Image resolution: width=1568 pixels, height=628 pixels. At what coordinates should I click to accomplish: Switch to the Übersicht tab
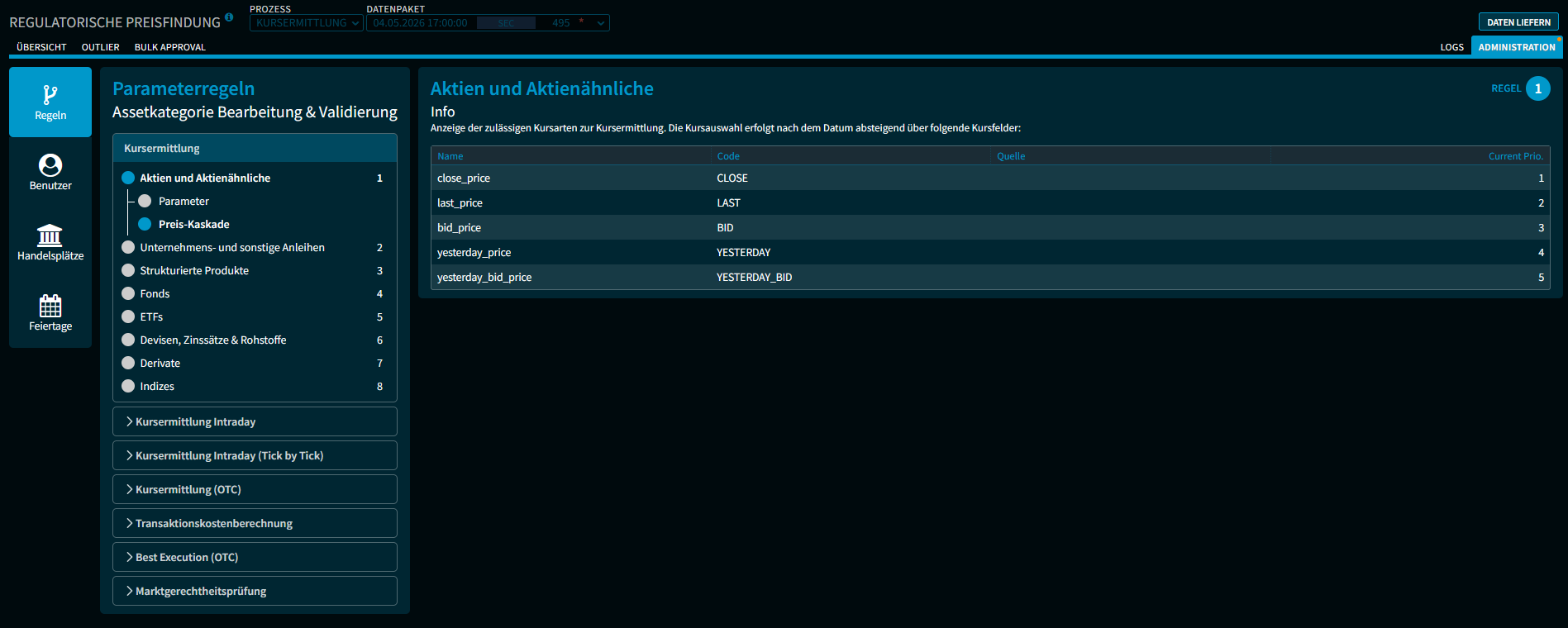[x=41, y=47]
